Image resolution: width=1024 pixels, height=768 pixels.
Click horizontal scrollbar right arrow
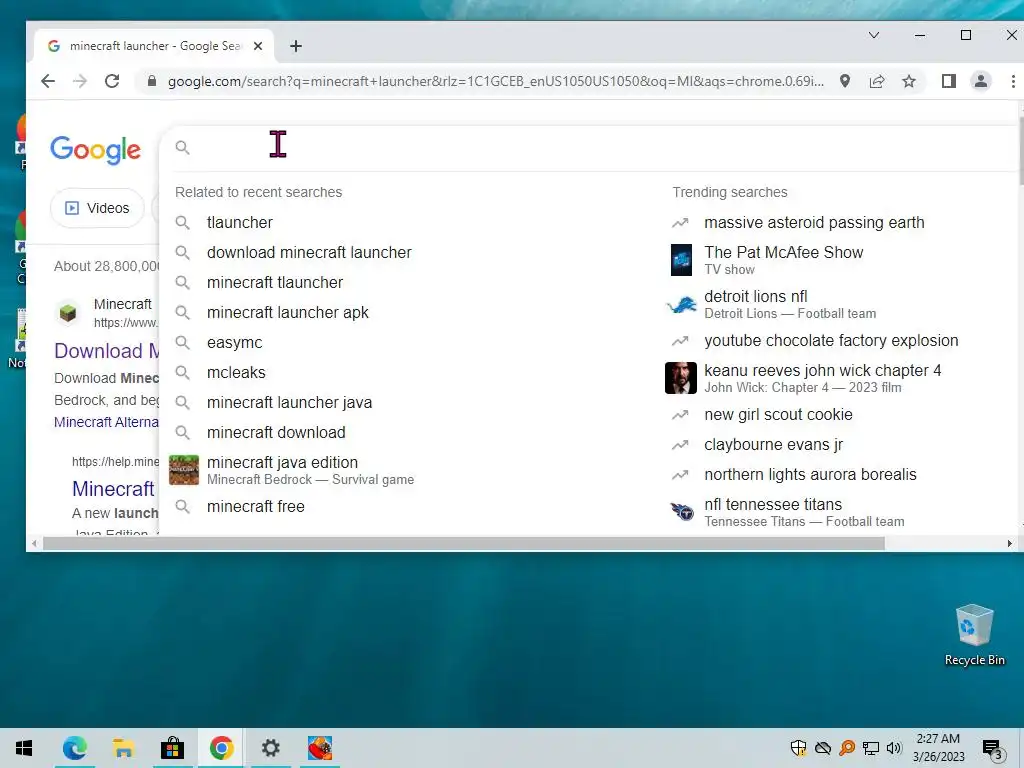point(1010,543)
